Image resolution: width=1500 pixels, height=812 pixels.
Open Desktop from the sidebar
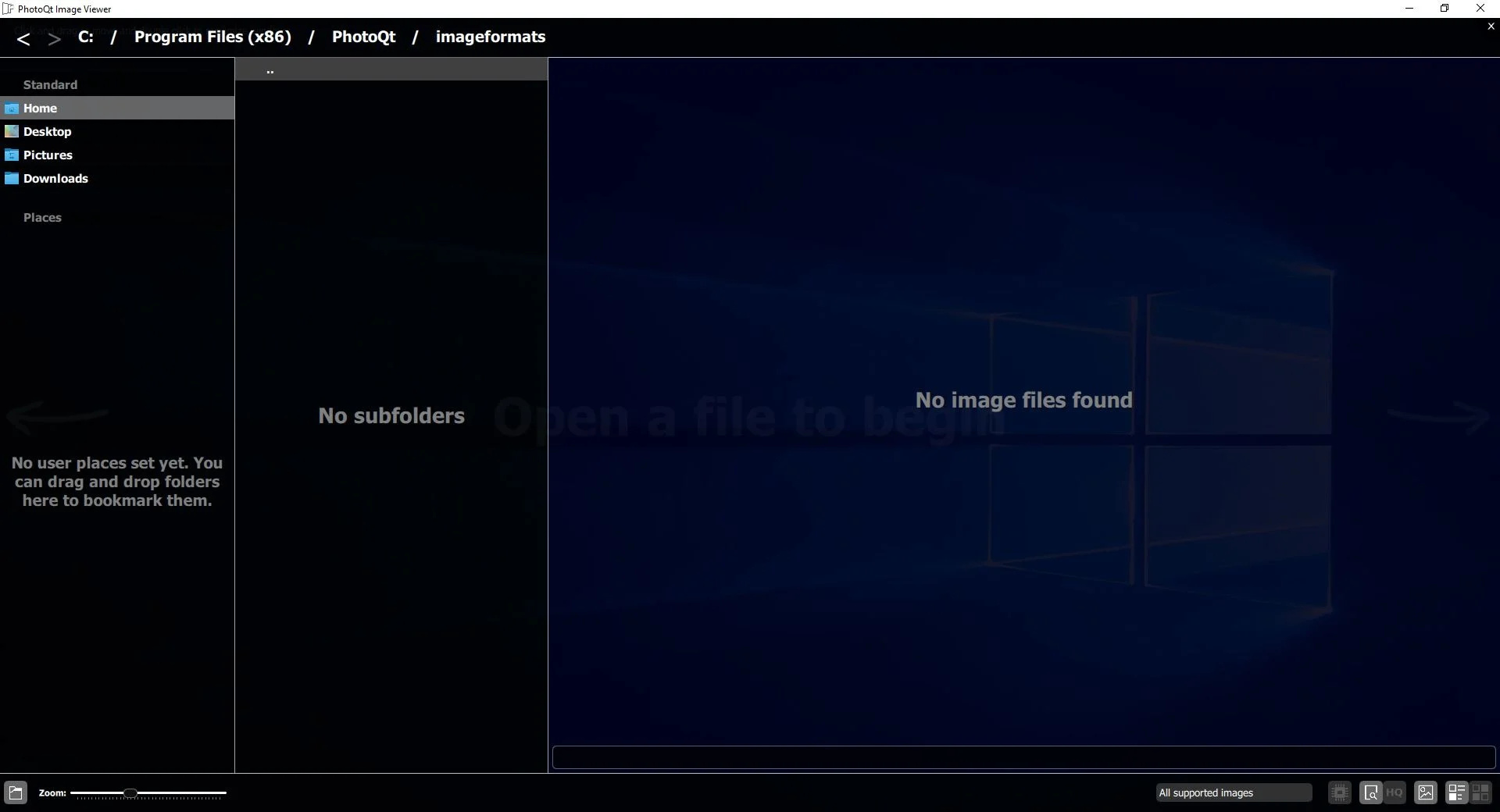click(x=47, y=132)
